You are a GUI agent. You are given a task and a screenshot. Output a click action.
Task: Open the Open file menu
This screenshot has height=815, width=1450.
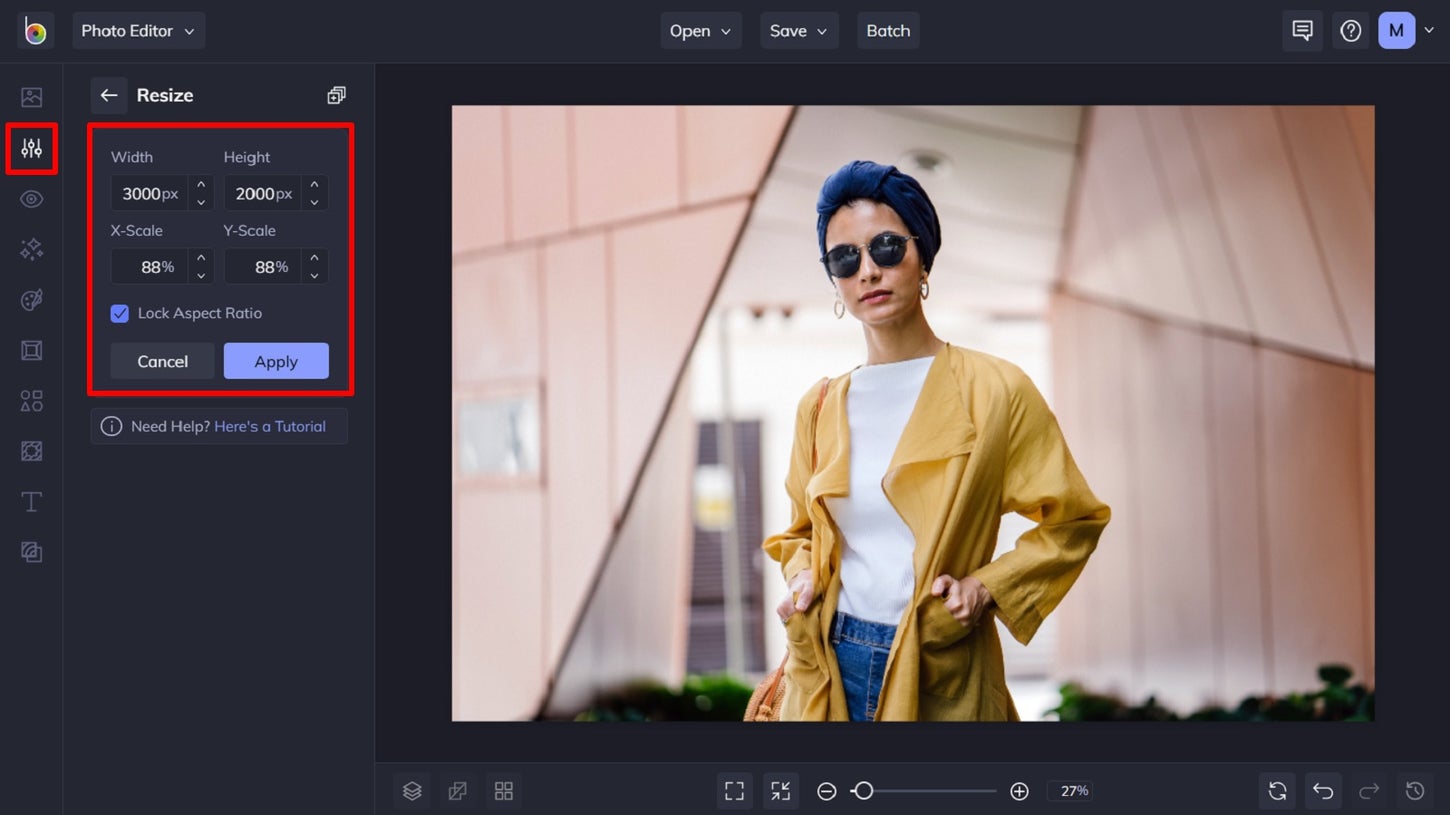(x=700, y=30)
